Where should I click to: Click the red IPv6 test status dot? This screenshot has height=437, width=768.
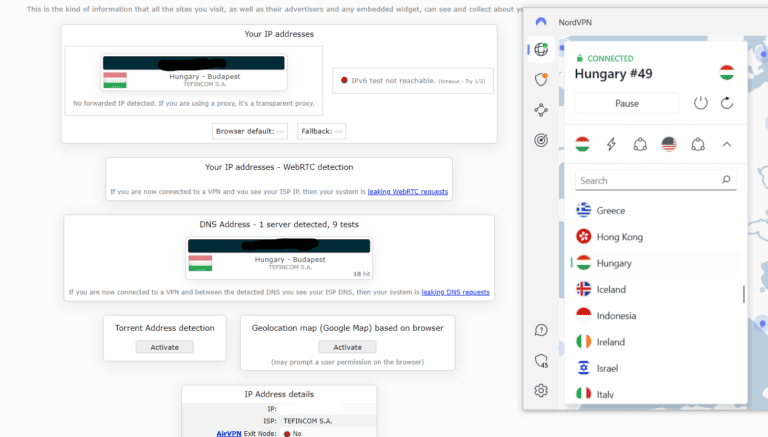point(344,80)
